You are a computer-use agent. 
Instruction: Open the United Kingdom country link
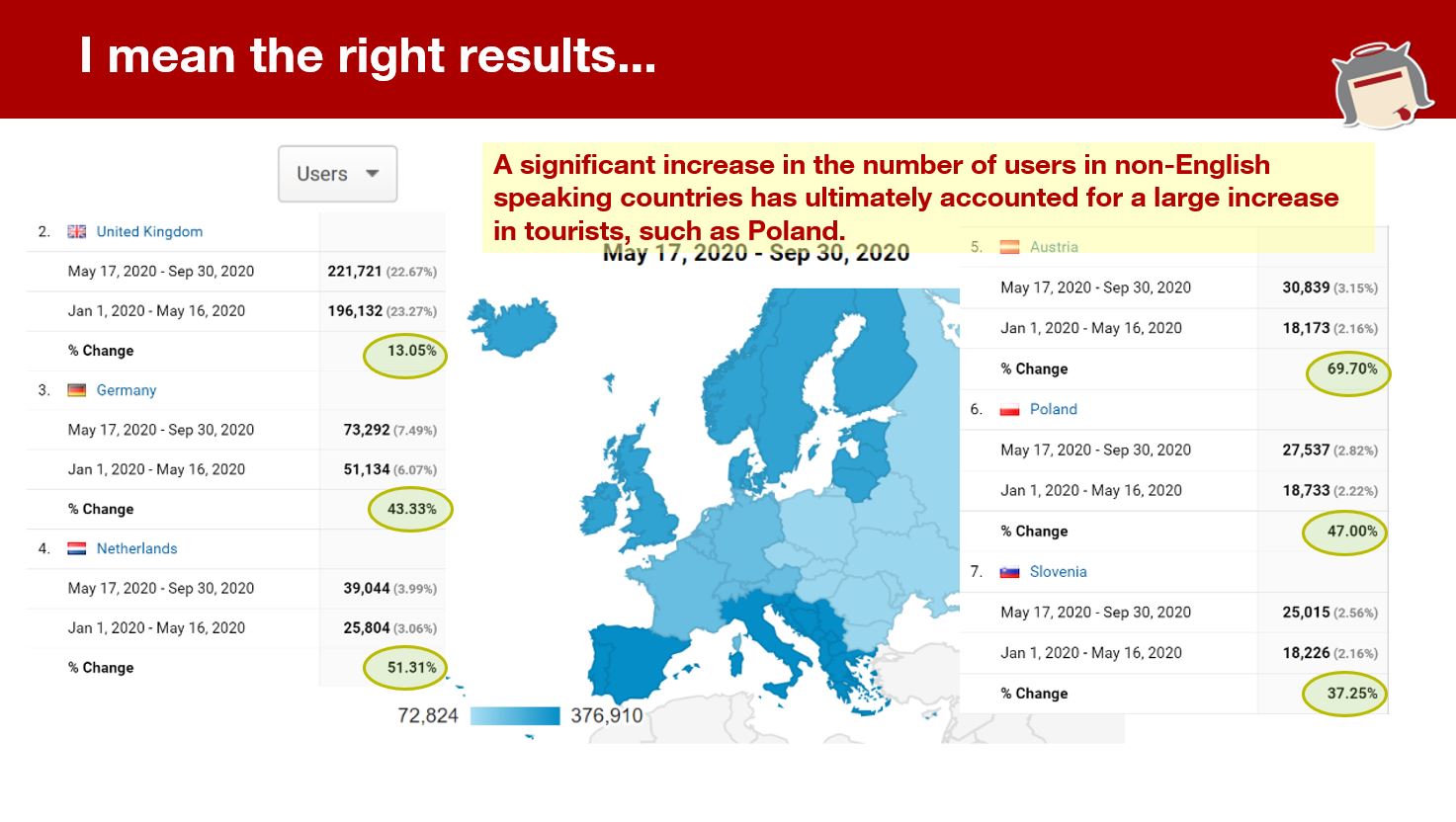click(x=149, y=231)
